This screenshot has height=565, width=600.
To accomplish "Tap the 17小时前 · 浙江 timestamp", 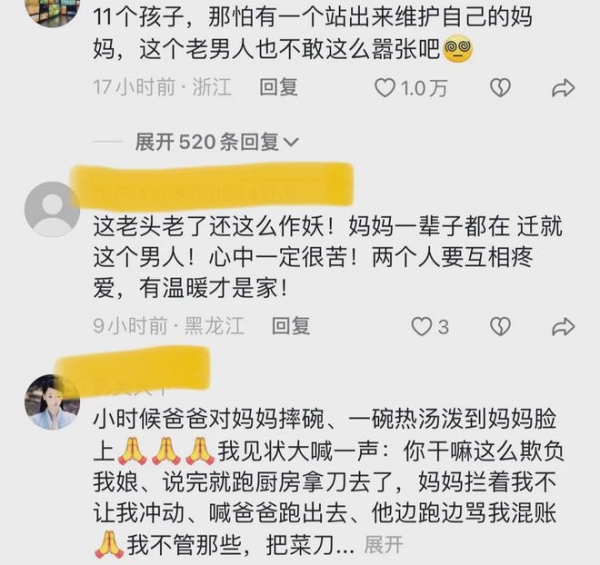I will click(162, 87).
